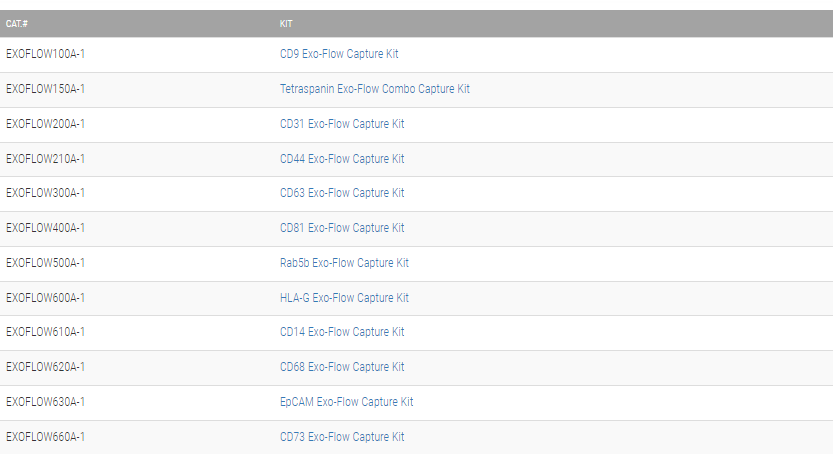Click the EXOFLOW150A-1 catalog number
833x476 pixels.
46,89
